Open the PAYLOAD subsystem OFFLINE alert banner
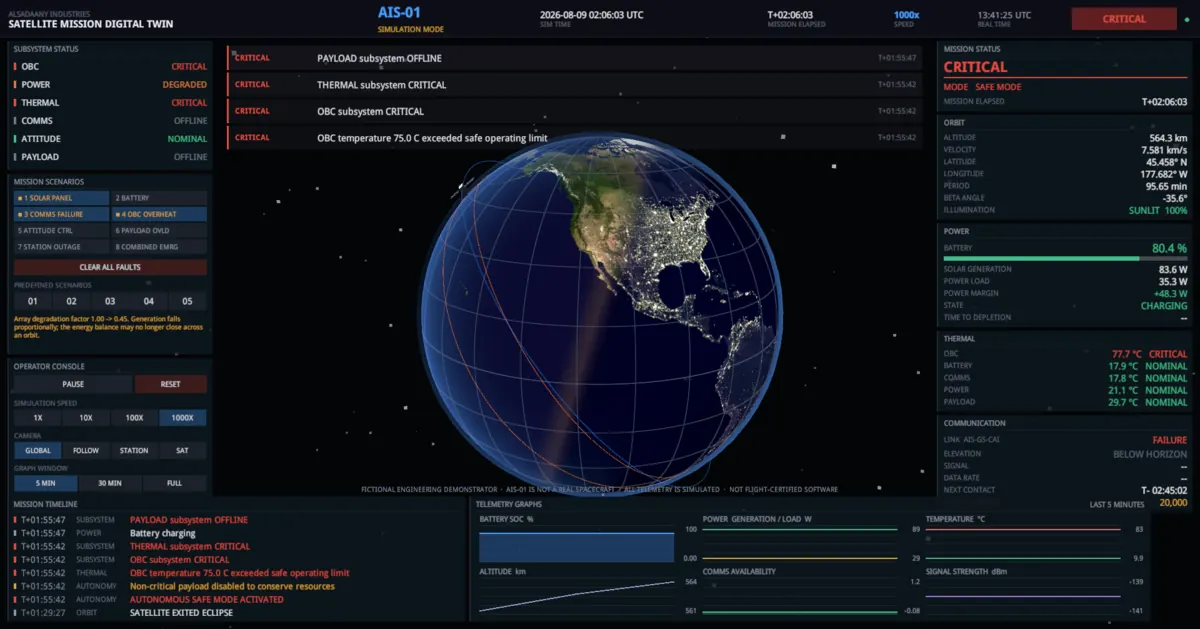This screenshot has width=1200, height=629. pyautogui.click(x=573, y=58)
